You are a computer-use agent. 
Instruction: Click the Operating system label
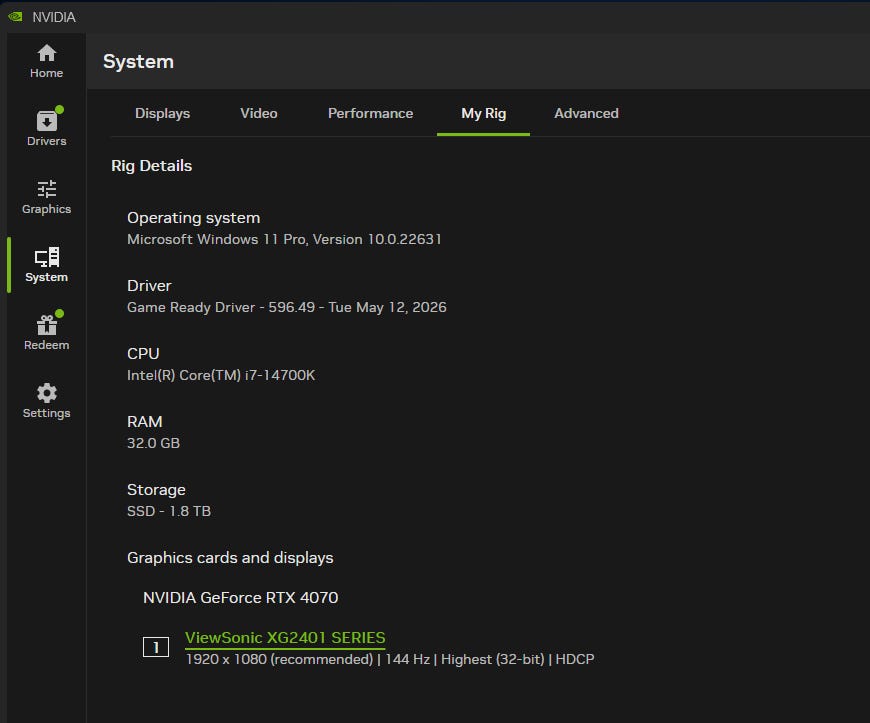click(x=194, y=218)
